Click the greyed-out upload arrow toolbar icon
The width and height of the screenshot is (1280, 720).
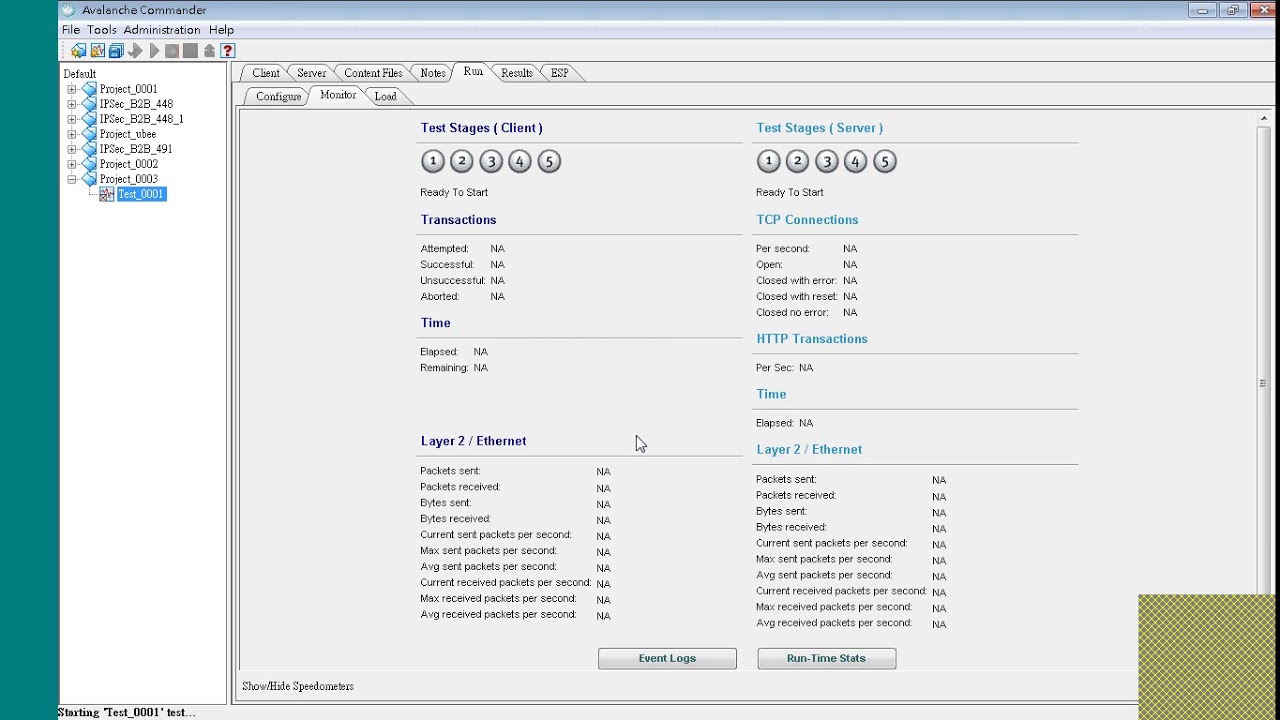click(x=209, y=51)
